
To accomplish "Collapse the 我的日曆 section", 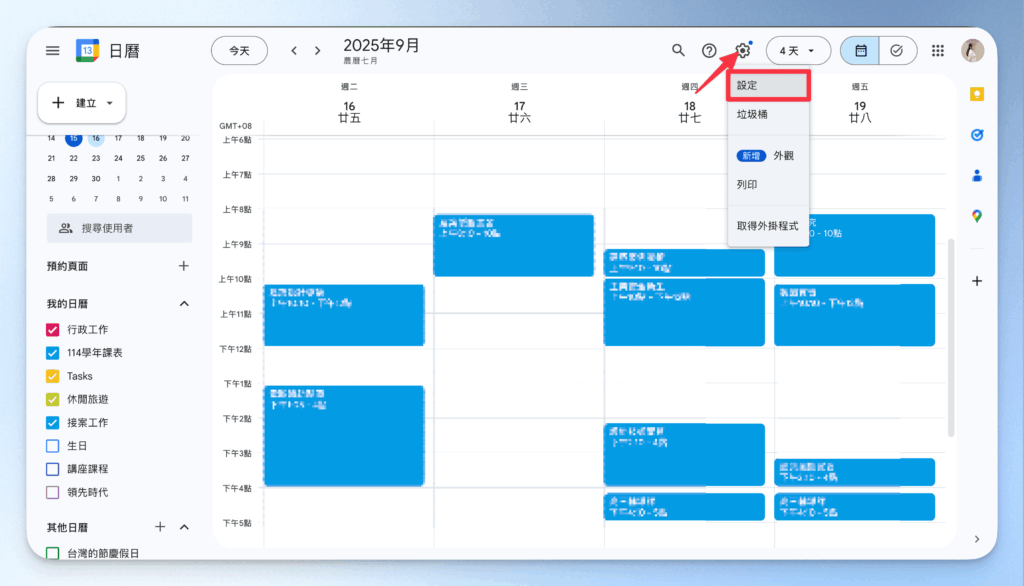I will coord(184,303).
